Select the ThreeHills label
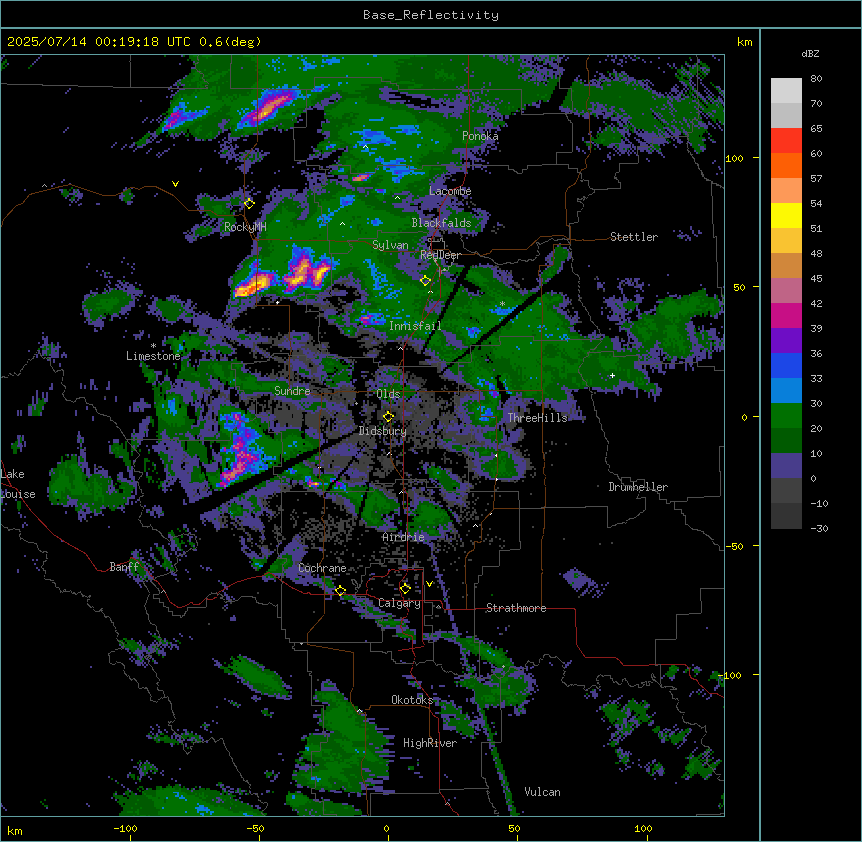862x842 pixels. 537,418
